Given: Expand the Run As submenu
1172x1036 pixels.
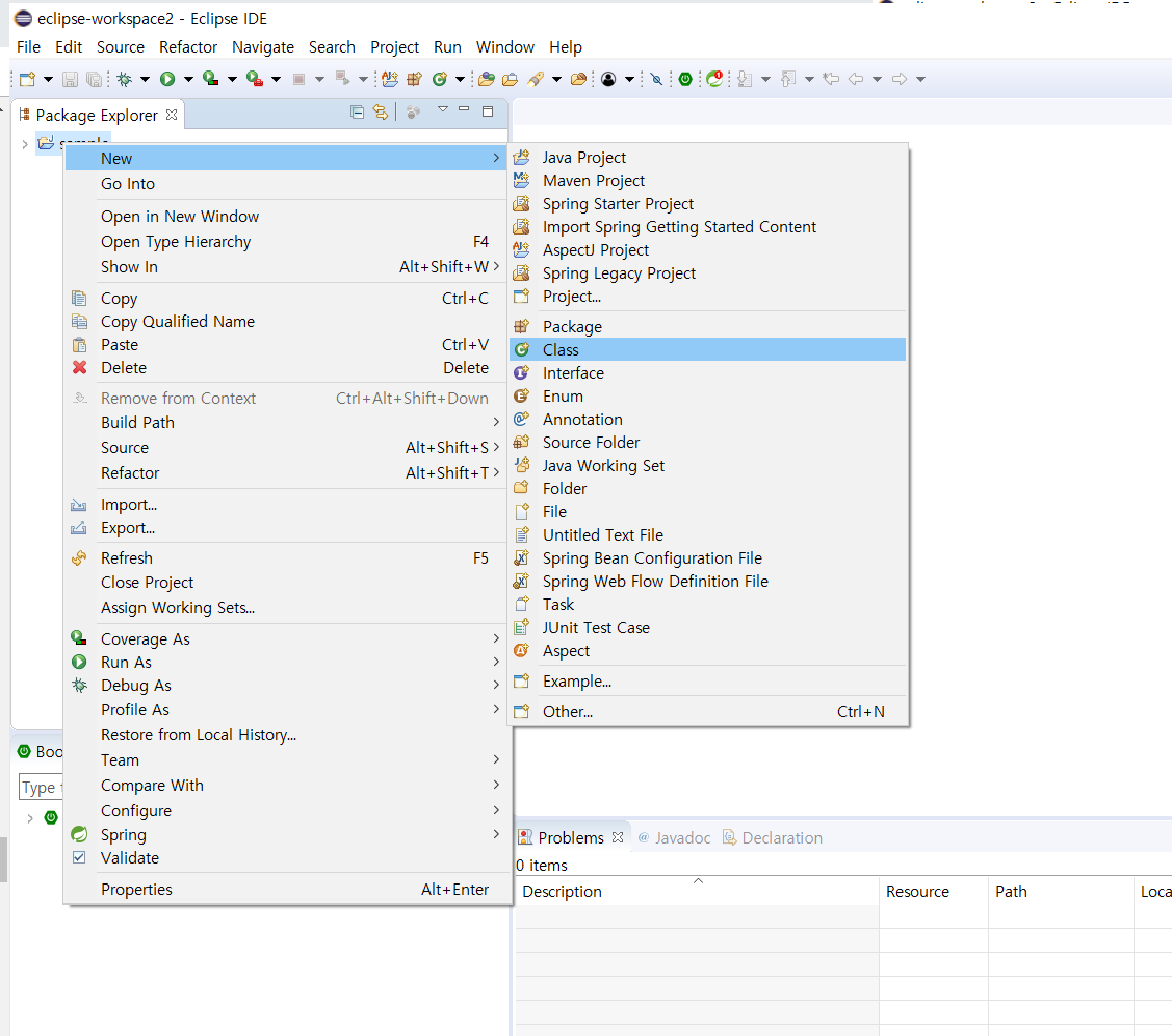Looking at the screenshot, I should click(x=286, y=662).
